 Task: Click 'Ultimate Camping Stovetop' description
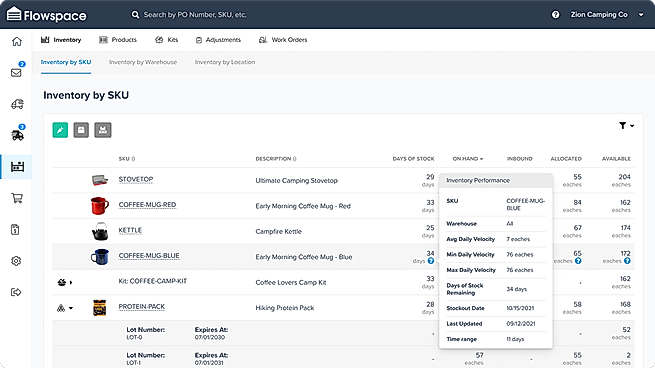click(297, 181)
